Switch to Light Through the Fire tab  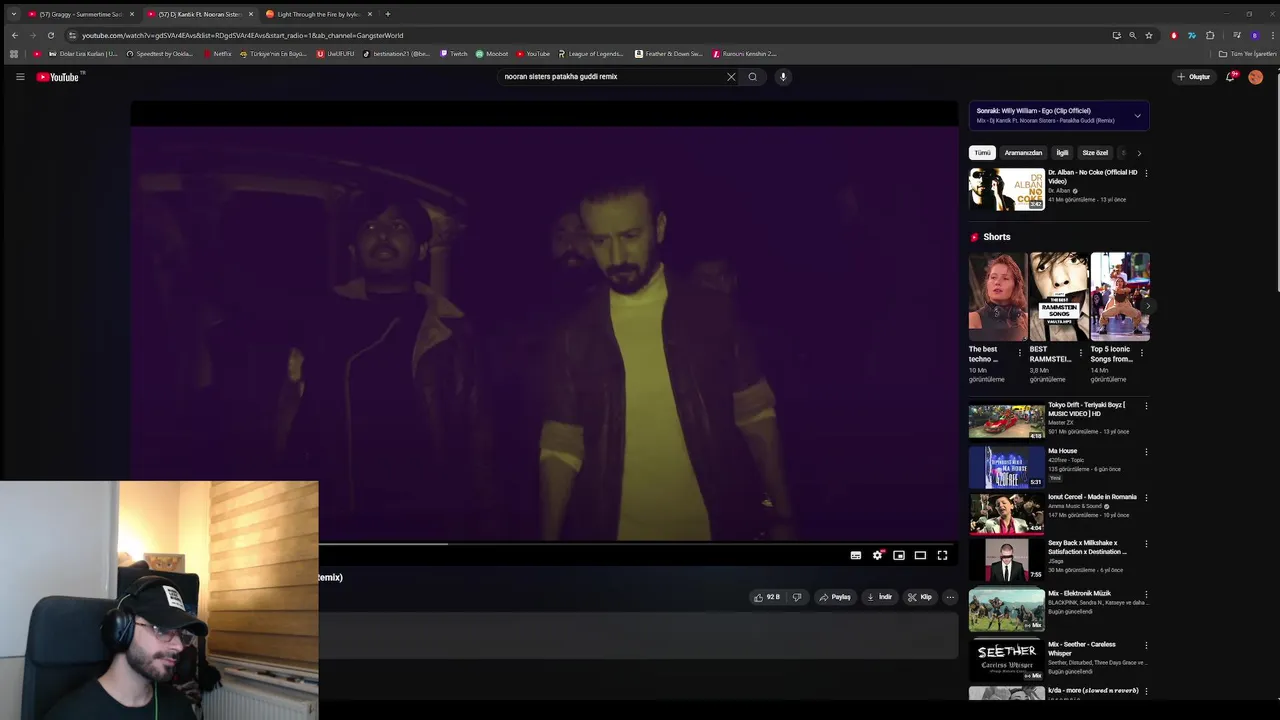point(318,14)
